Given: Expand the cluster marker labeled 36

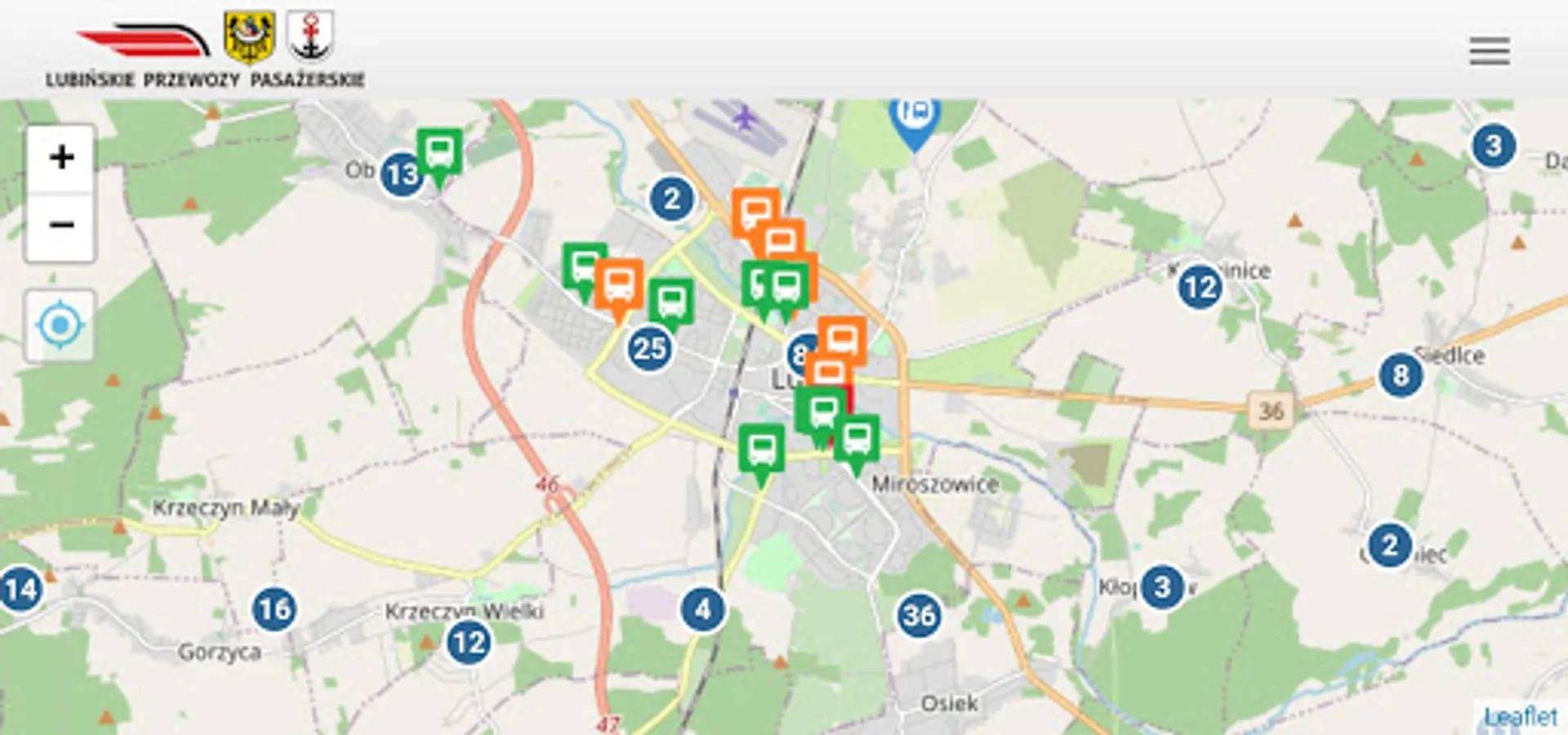Looking at the screenshot, I should [x=919, y=615].
